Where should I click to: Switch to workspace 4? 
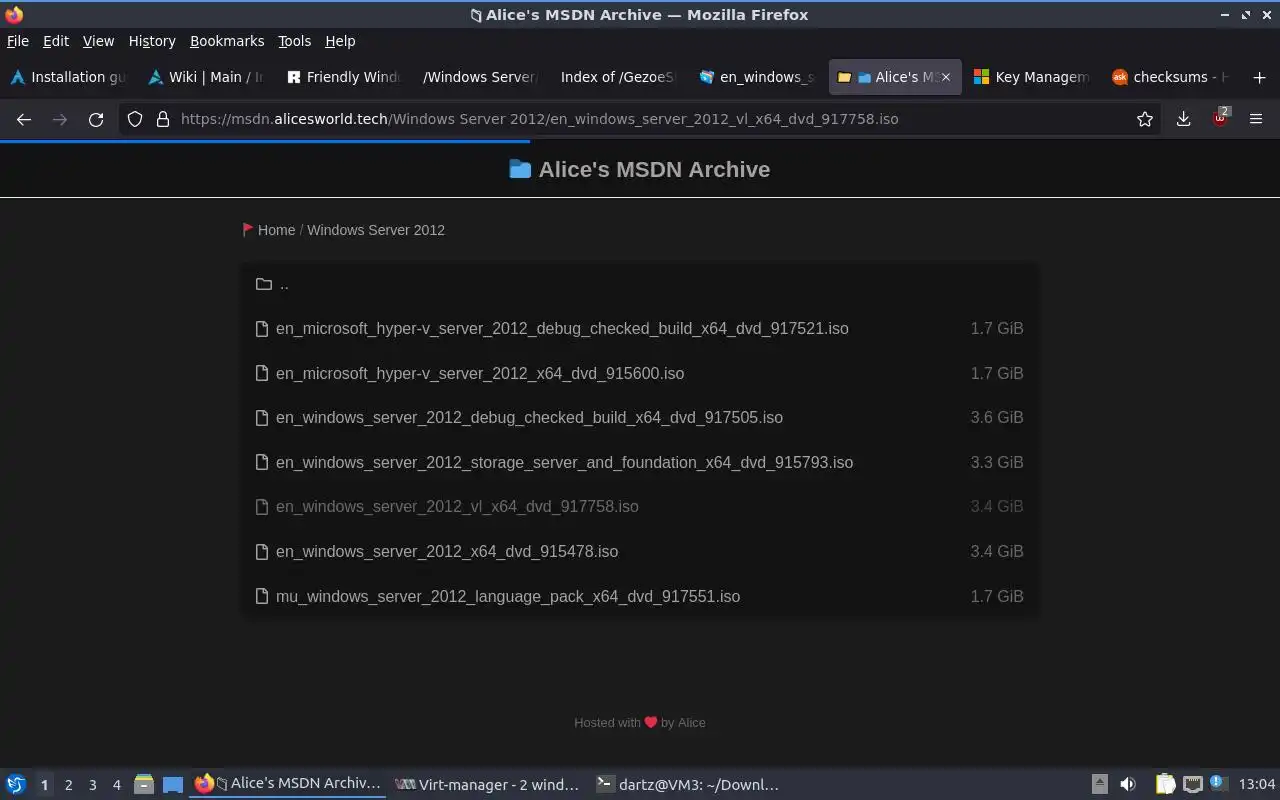[116, 784]
